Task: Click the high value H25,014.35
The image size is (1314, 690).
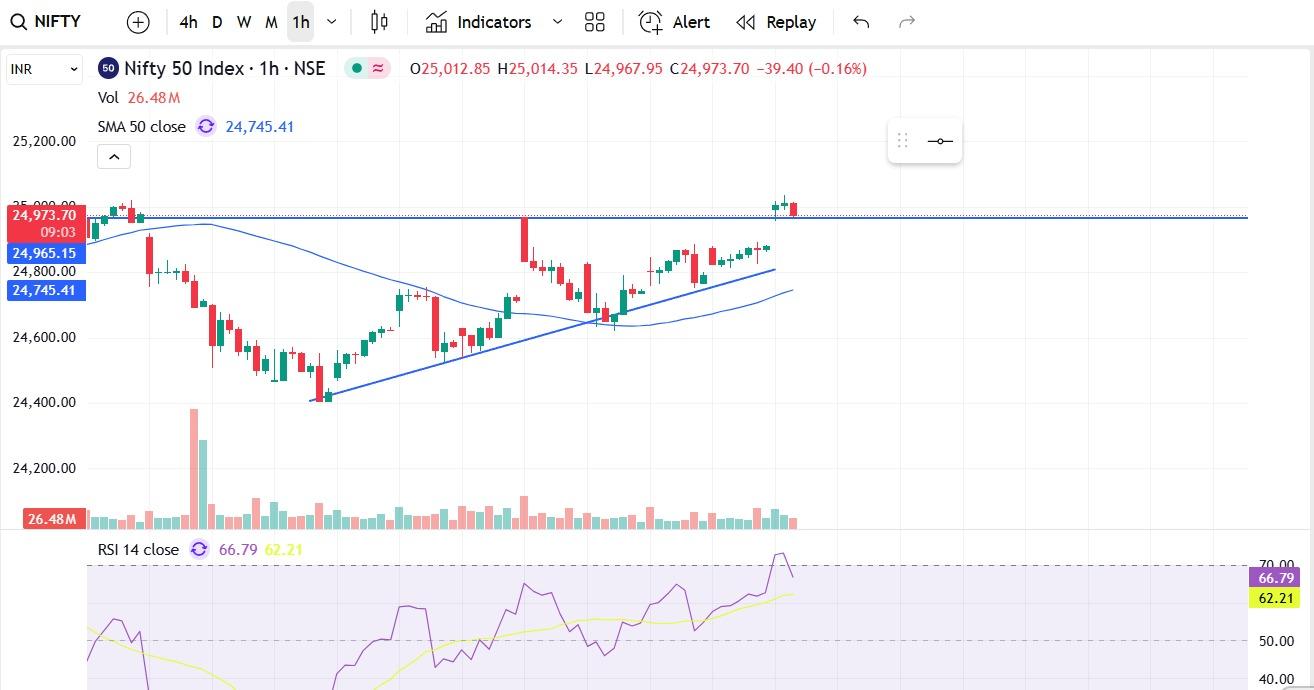Action: (x=538, y=68)
